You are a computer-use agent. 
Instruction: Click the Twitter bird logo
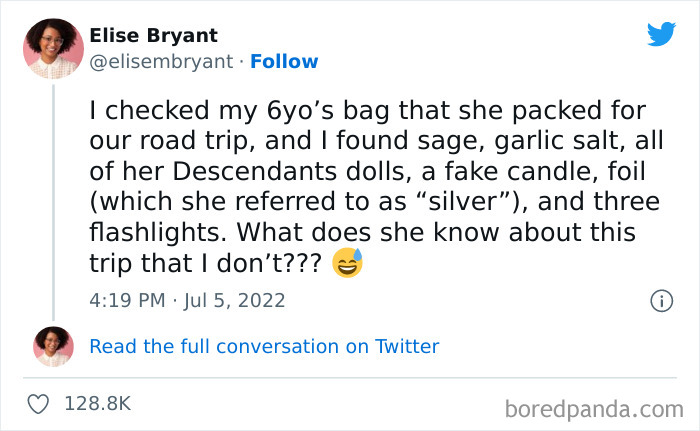(661, 35)
